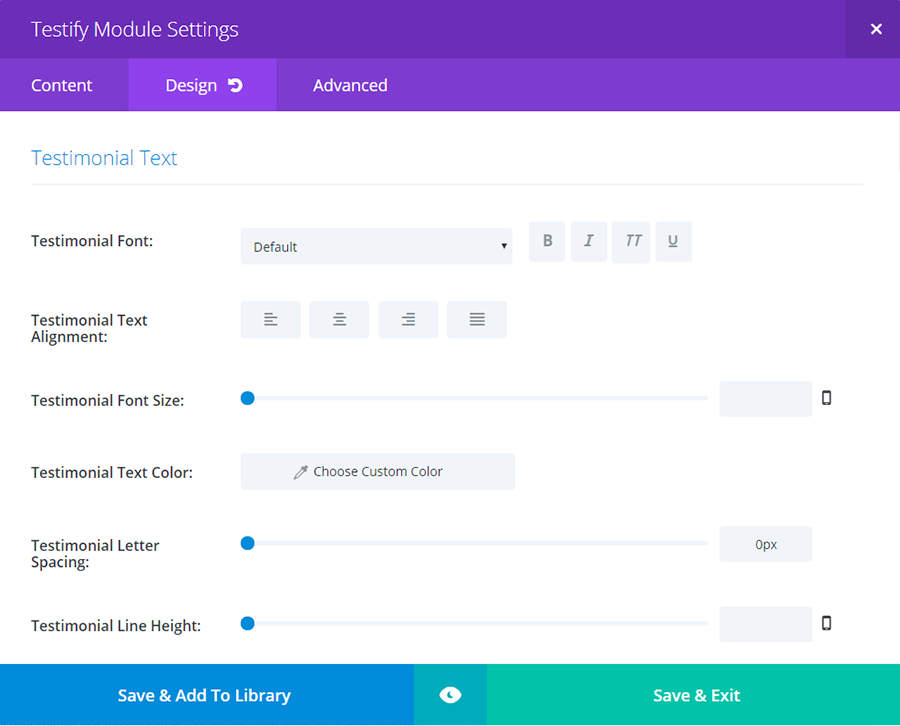900x726 pixels.
Task: Switch to the Content tab
Action: 62,86
